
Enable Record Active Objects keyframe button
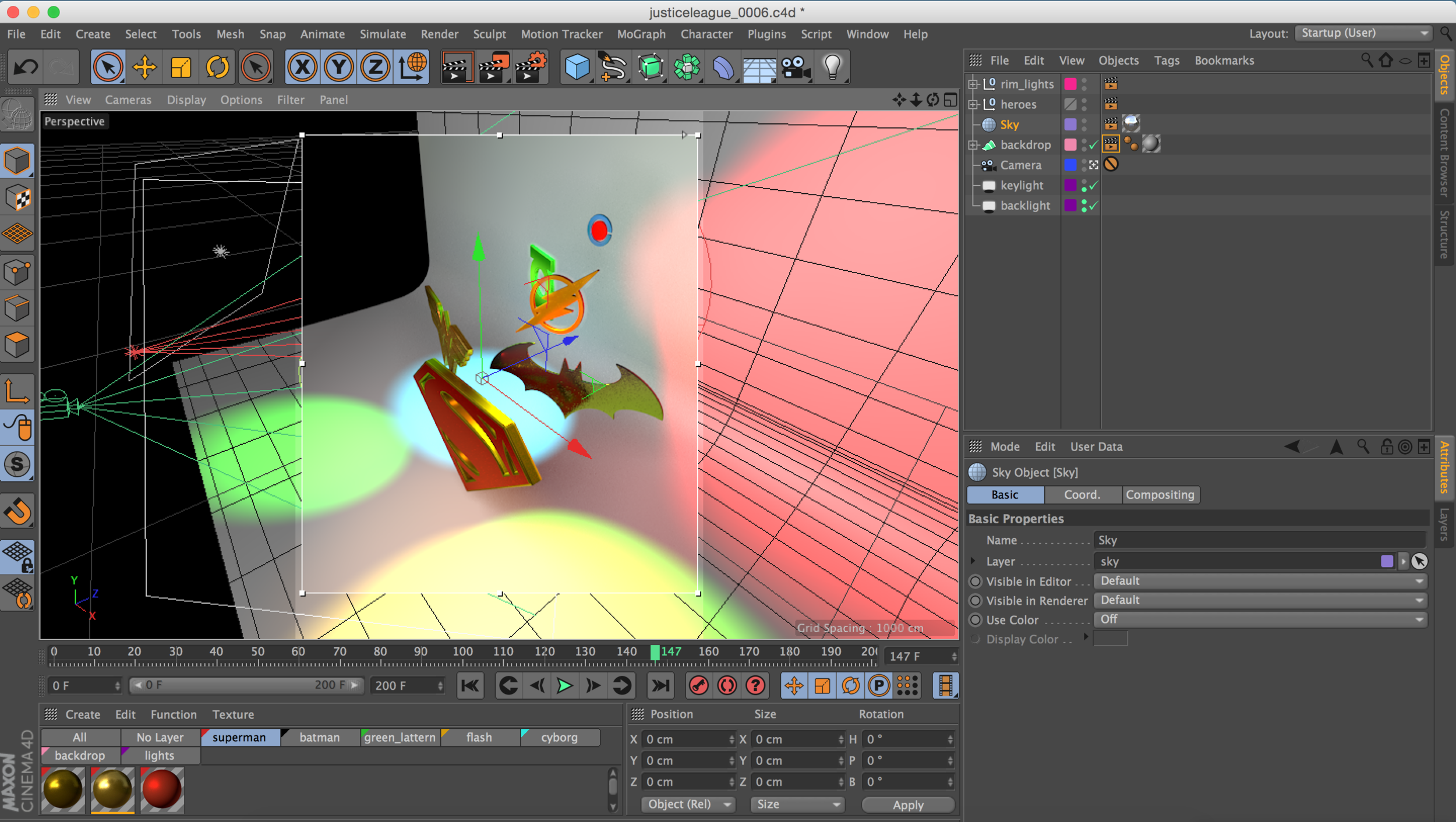[699, 686]
